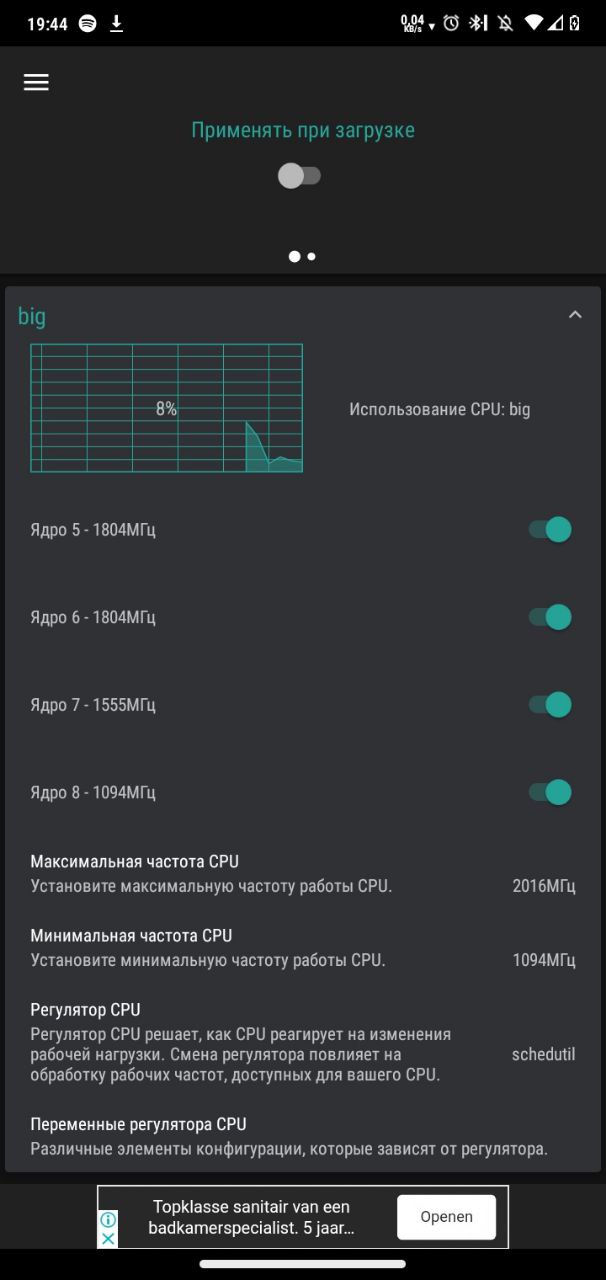
Task: Open the ad info icon
Action: tap(108, 1220)
